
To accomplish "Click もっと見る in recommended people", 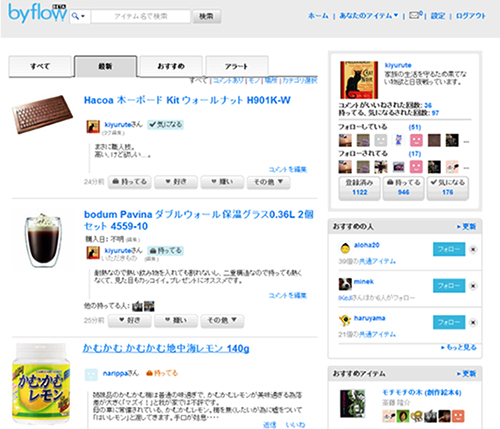I will (459, 347).
